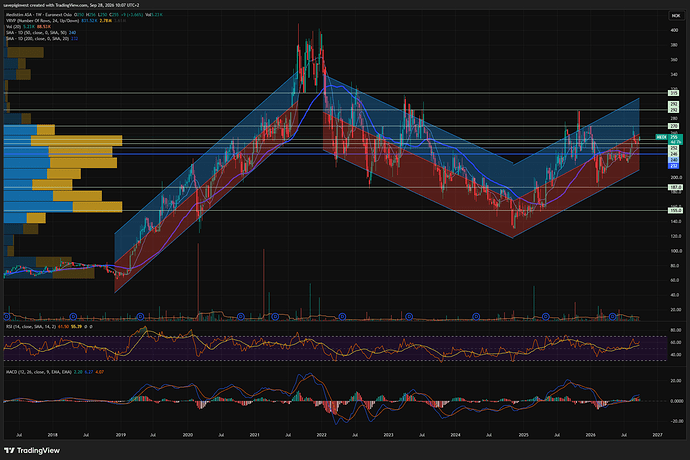Click the dividend marker in spring 2025
This screenshot has height=460, width=690.
coord(546,316)
